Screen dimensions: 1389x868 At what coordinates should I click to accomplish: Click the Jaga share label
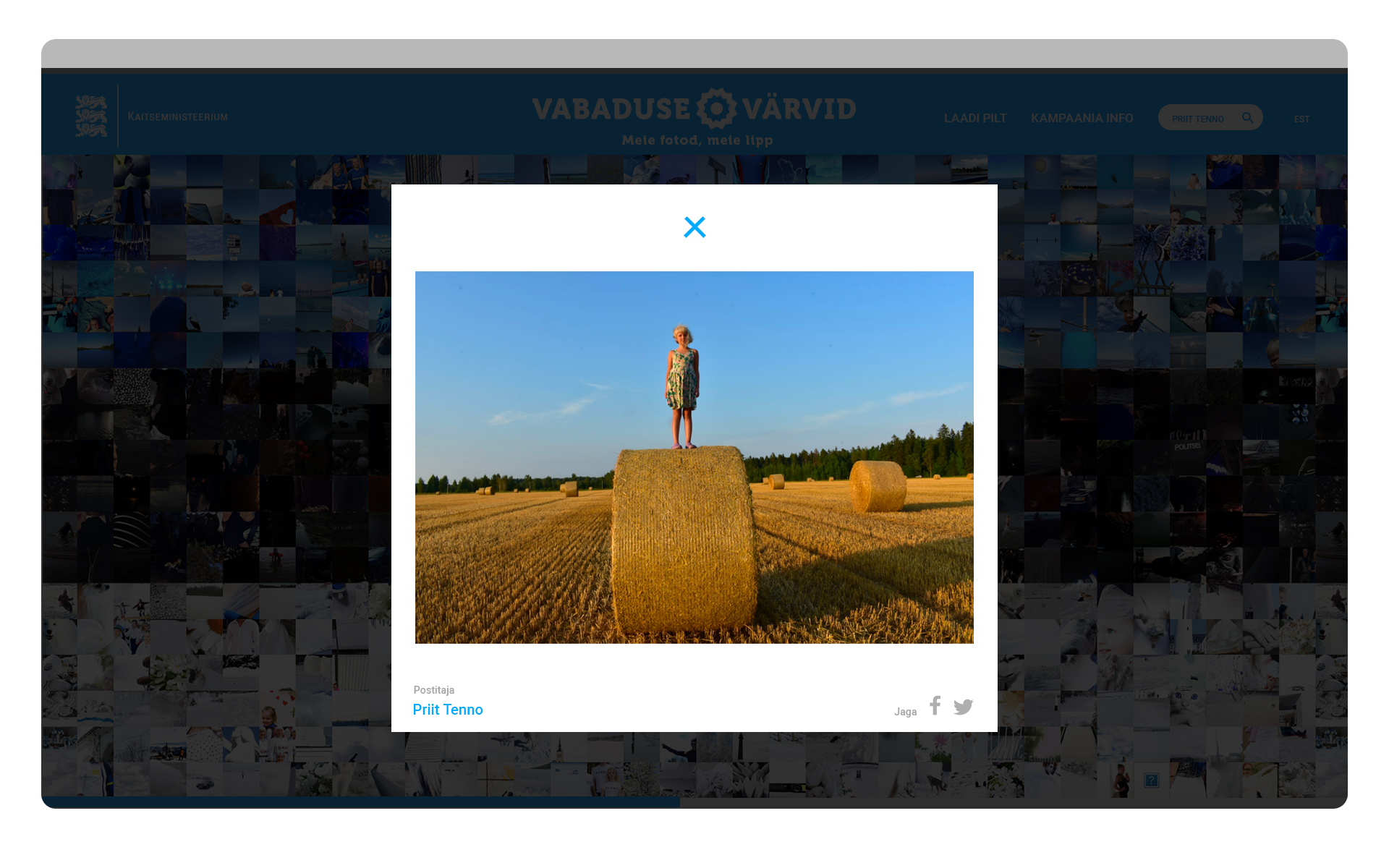tap(905, 712)
